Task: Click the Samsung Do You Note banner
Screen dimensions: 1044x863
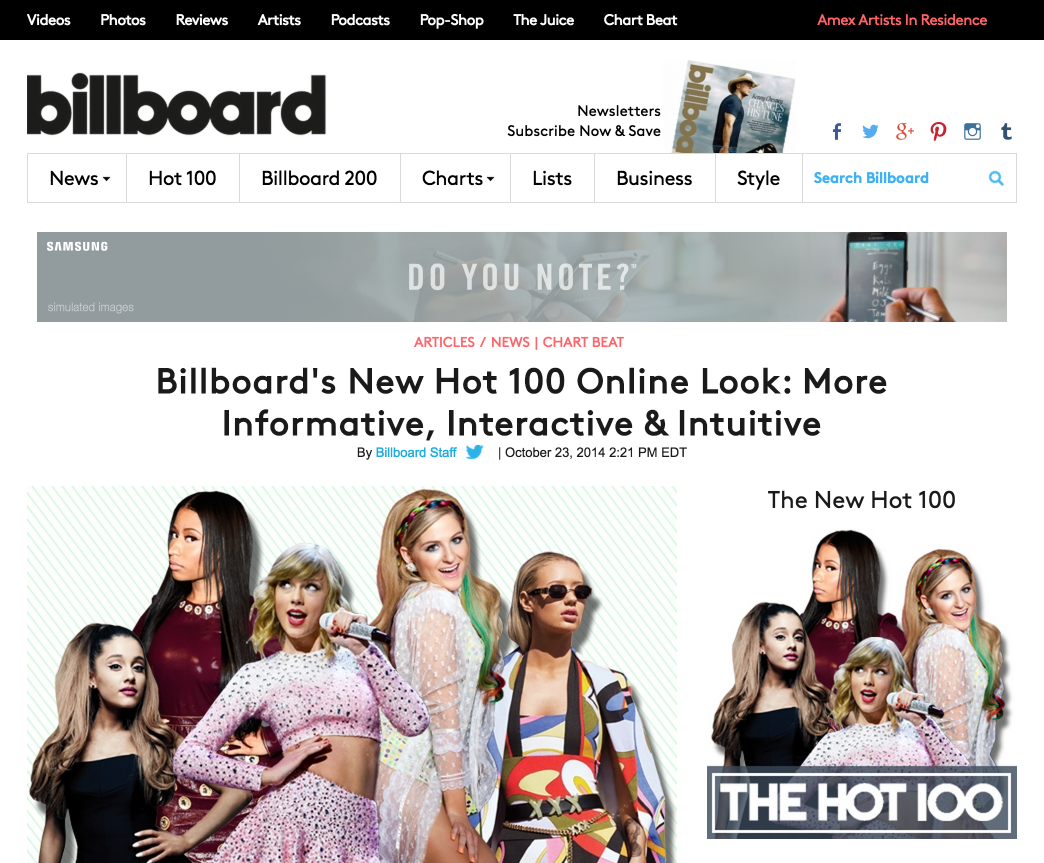Action: (x=521, y=276)
